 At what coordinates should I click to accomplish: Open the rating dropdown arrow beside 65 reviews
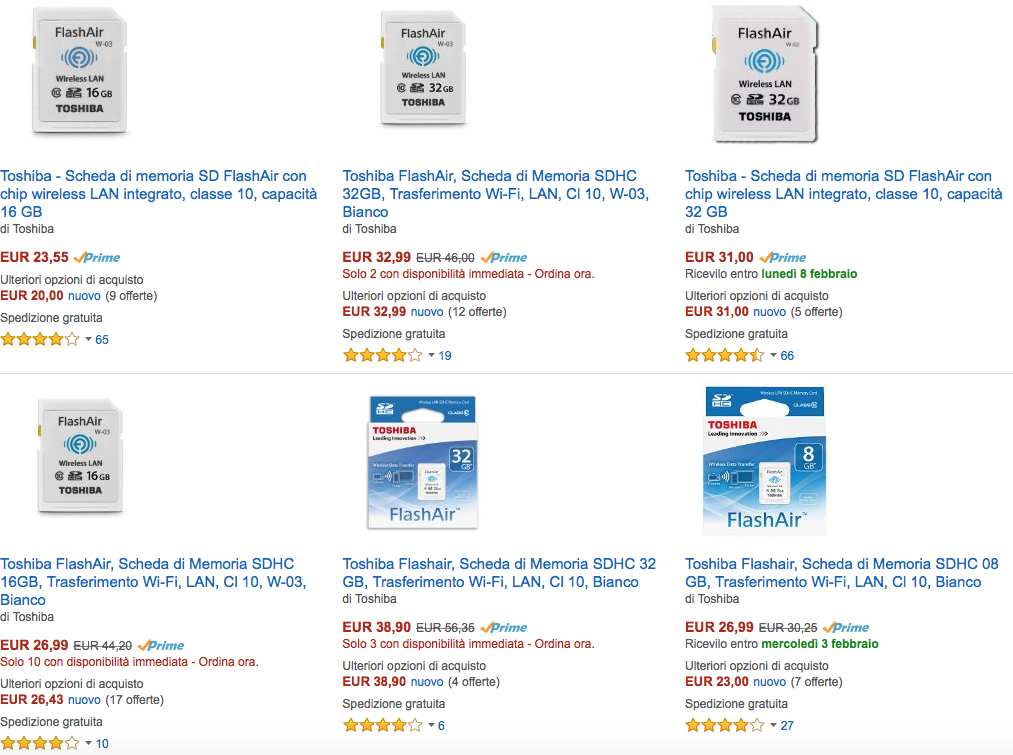(x=88, y=340)
